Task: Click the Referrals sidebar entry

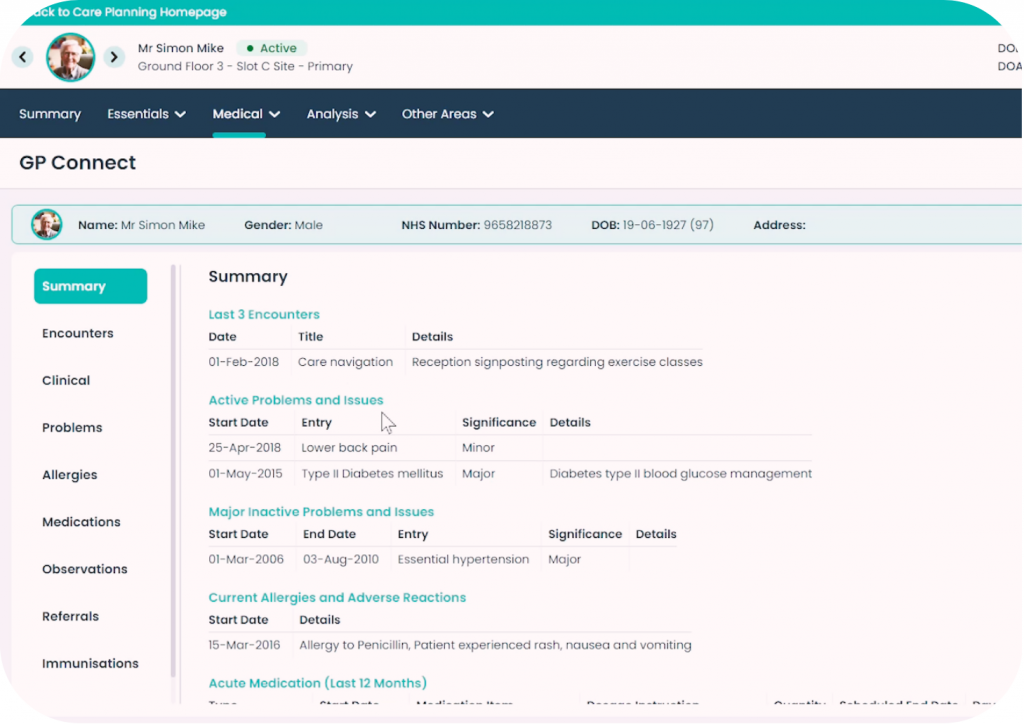Action: pos(70,616)
